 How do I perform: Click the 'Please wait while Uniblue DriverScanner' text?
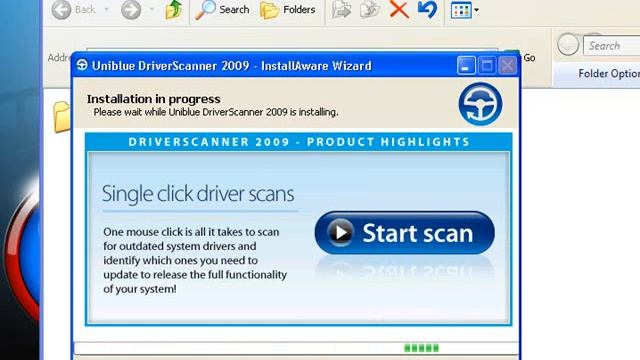coord(216,112)
